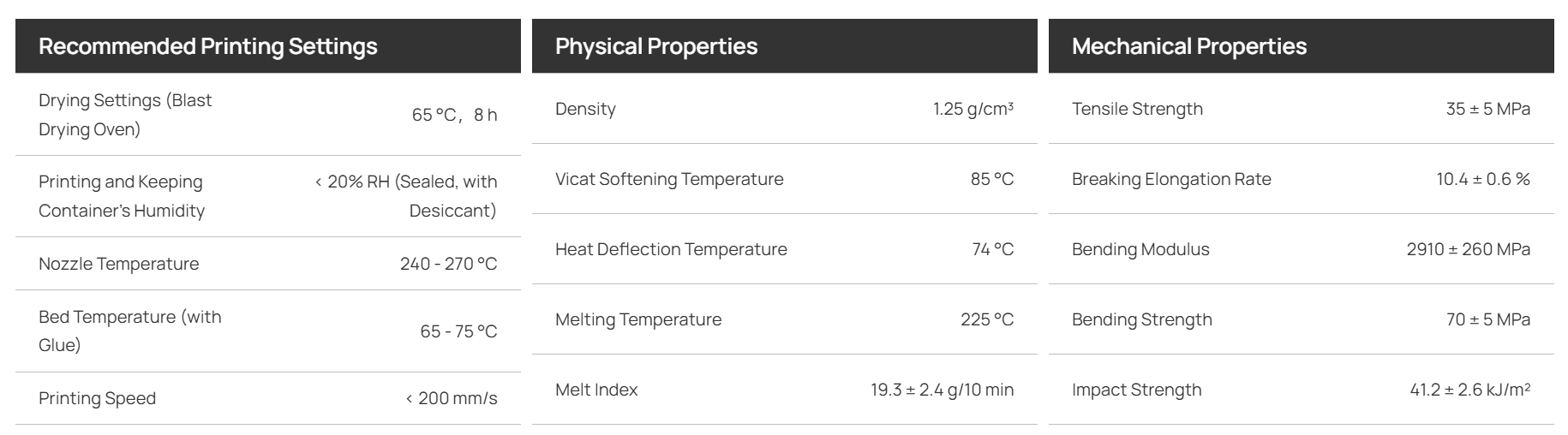
Task: Click the < 200 mm/s printing speed value
Action: pos(451,398)
